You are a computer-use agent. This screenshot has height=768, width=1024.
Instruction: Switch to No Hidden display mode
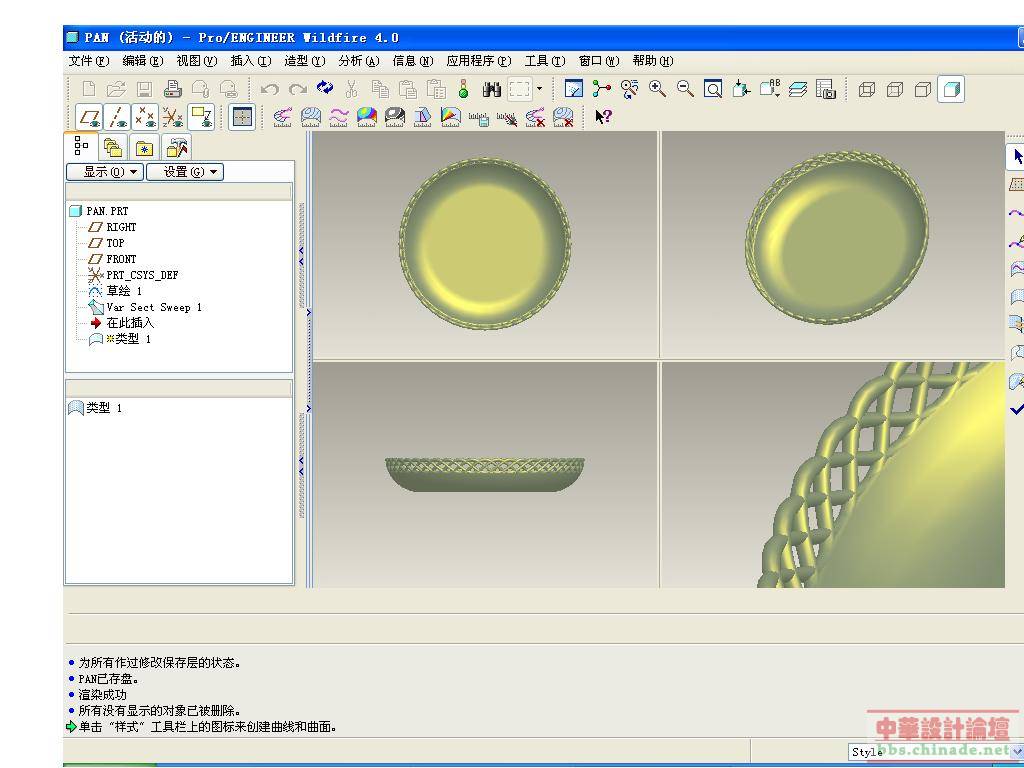tap(922, 89)
